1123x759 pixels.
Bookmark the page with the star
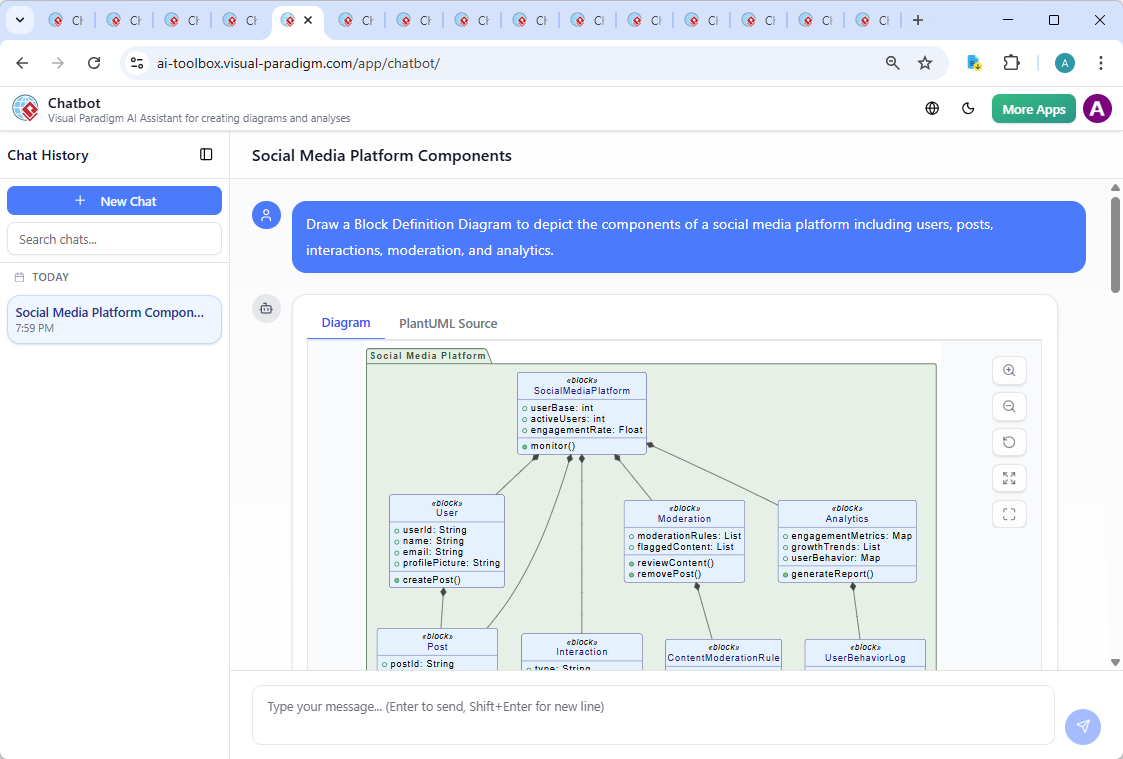tap(926, 62)
